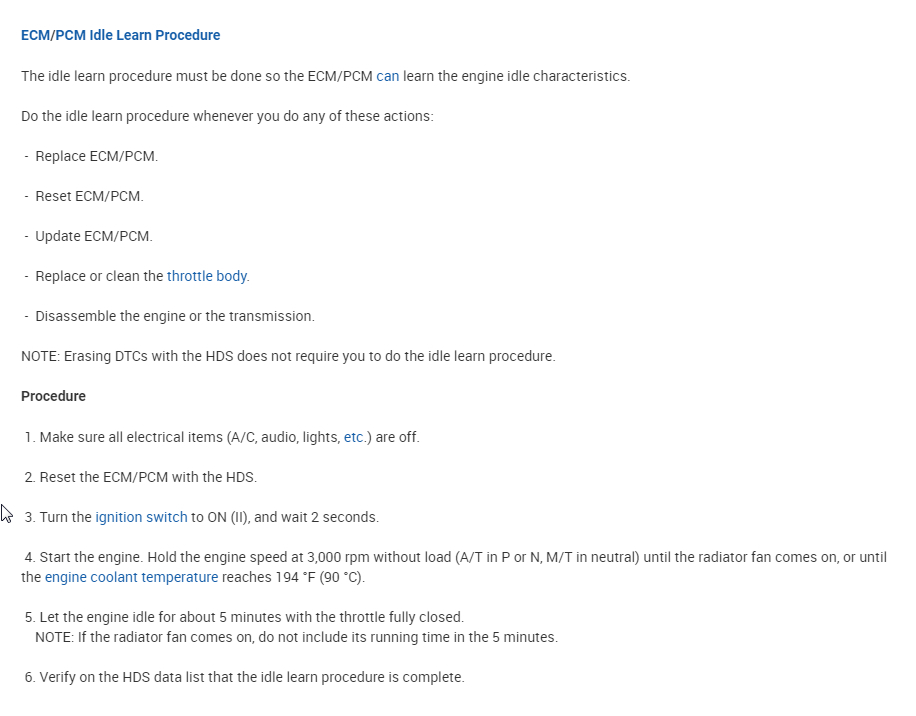Image resolution: width=916 pixels, height=716 pixels.
Task: Click the "Update ECM/PCM." list item
Action: coord(93,236)
